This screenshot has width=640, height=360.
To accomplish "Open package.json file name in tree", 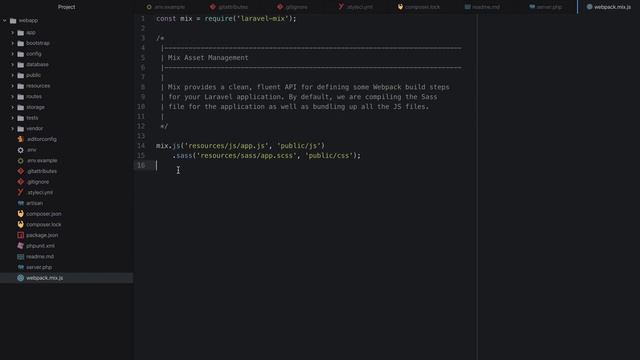I will coord(42,235).
